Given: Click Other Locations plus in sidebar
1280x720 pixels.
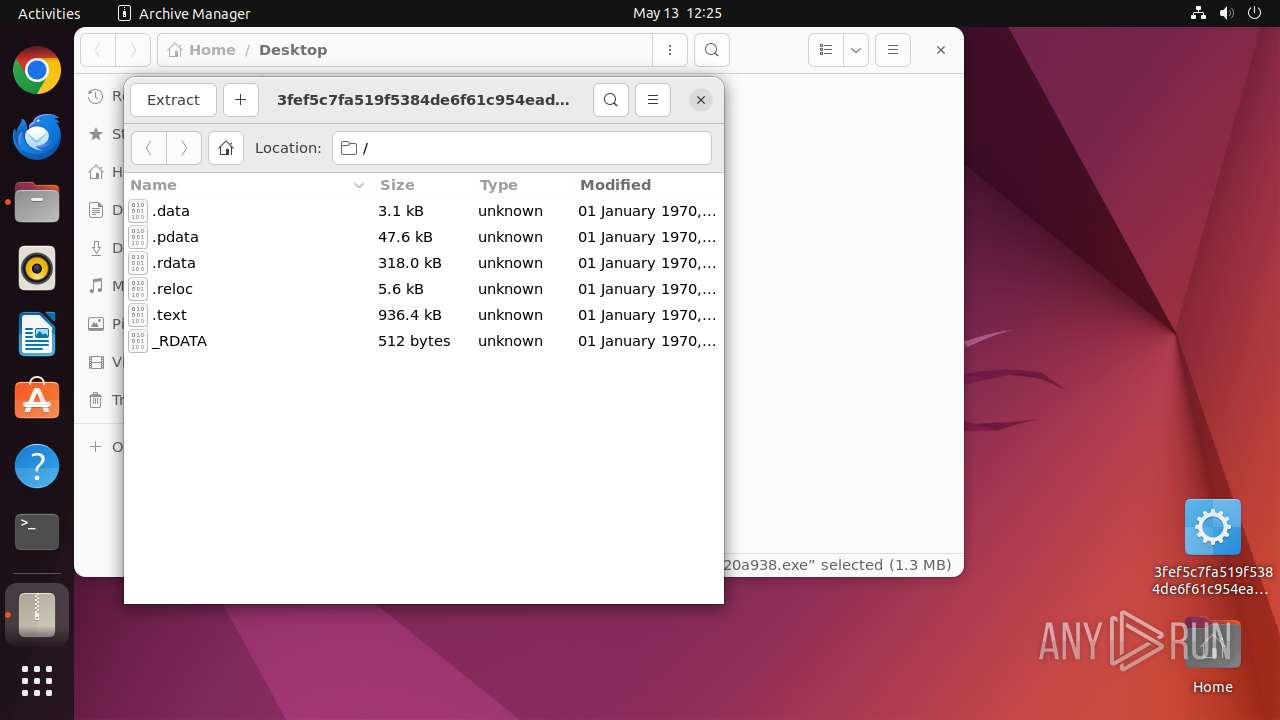Looking at the screenshot, I should 96,447.
